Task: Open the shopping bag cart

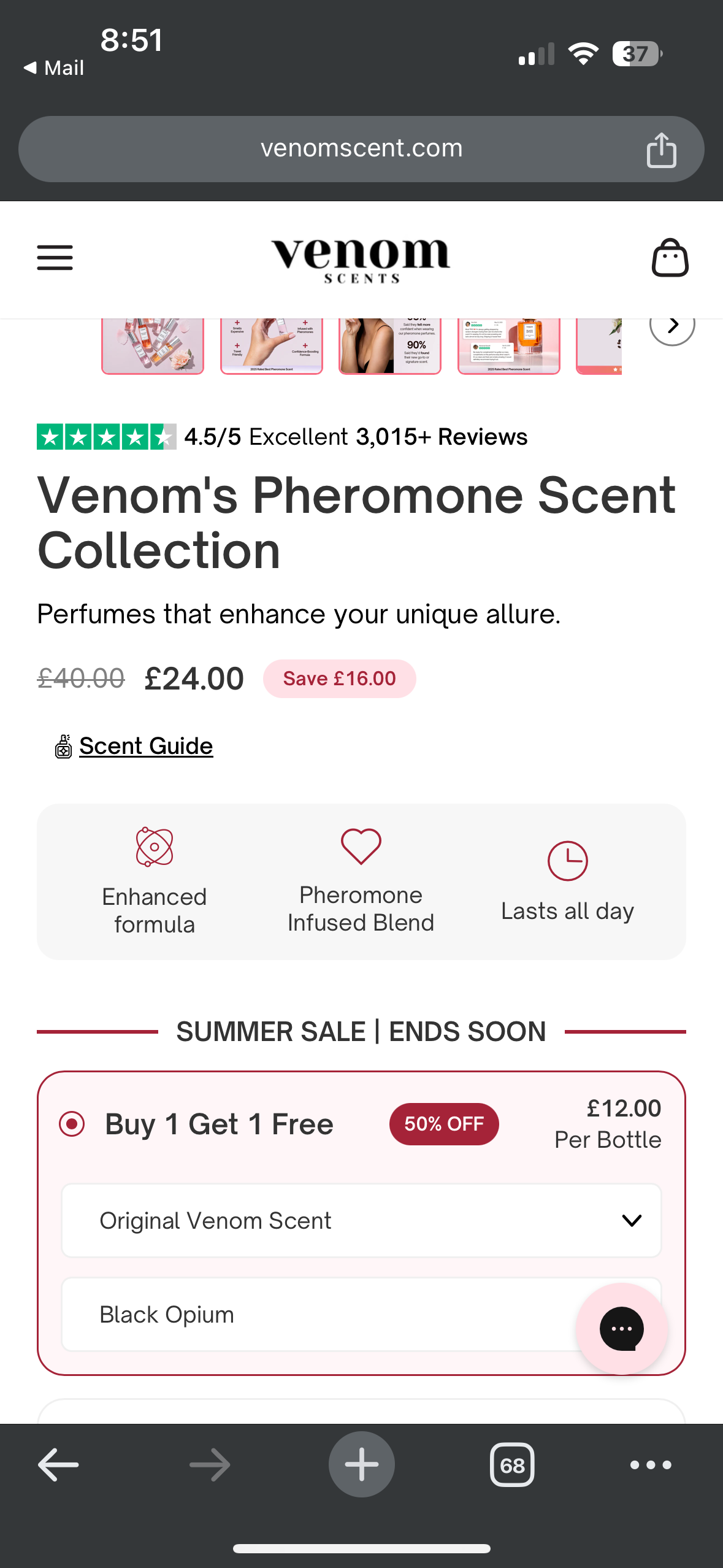Action: [x=670, y=258]
